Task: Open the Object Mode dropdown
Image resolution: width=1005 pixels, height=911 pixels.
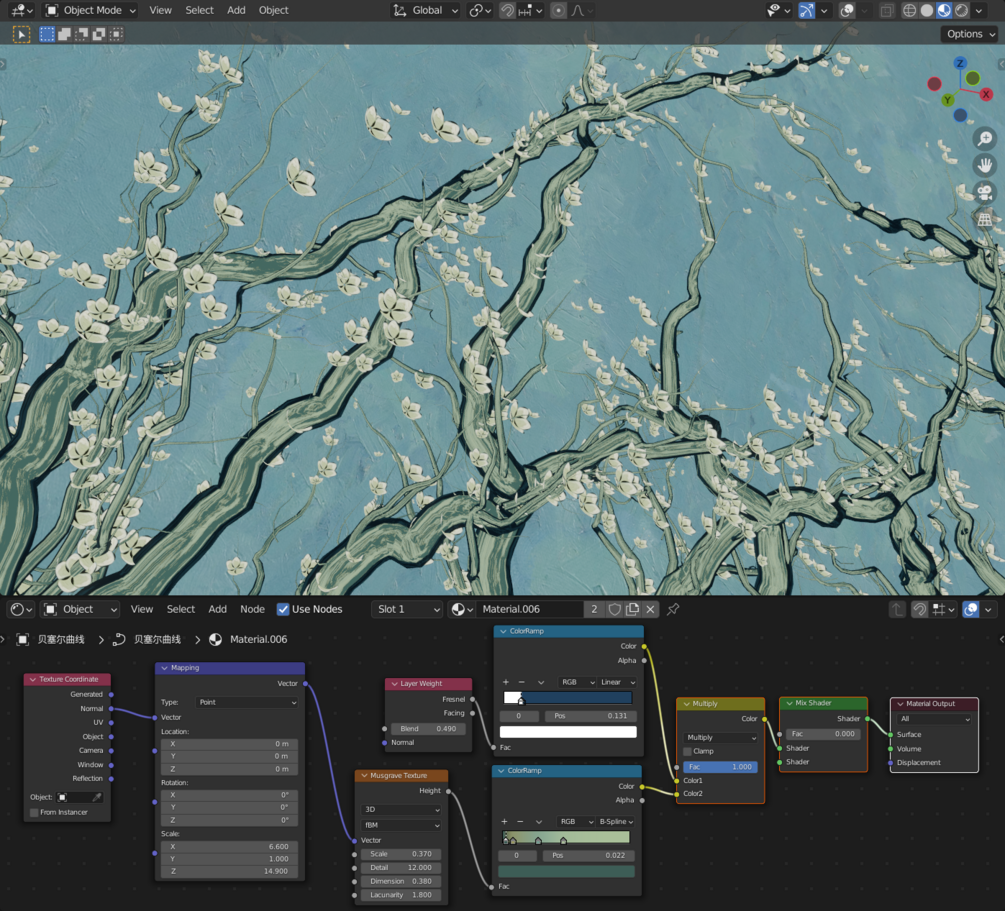Action: click(x=91, y=10)
